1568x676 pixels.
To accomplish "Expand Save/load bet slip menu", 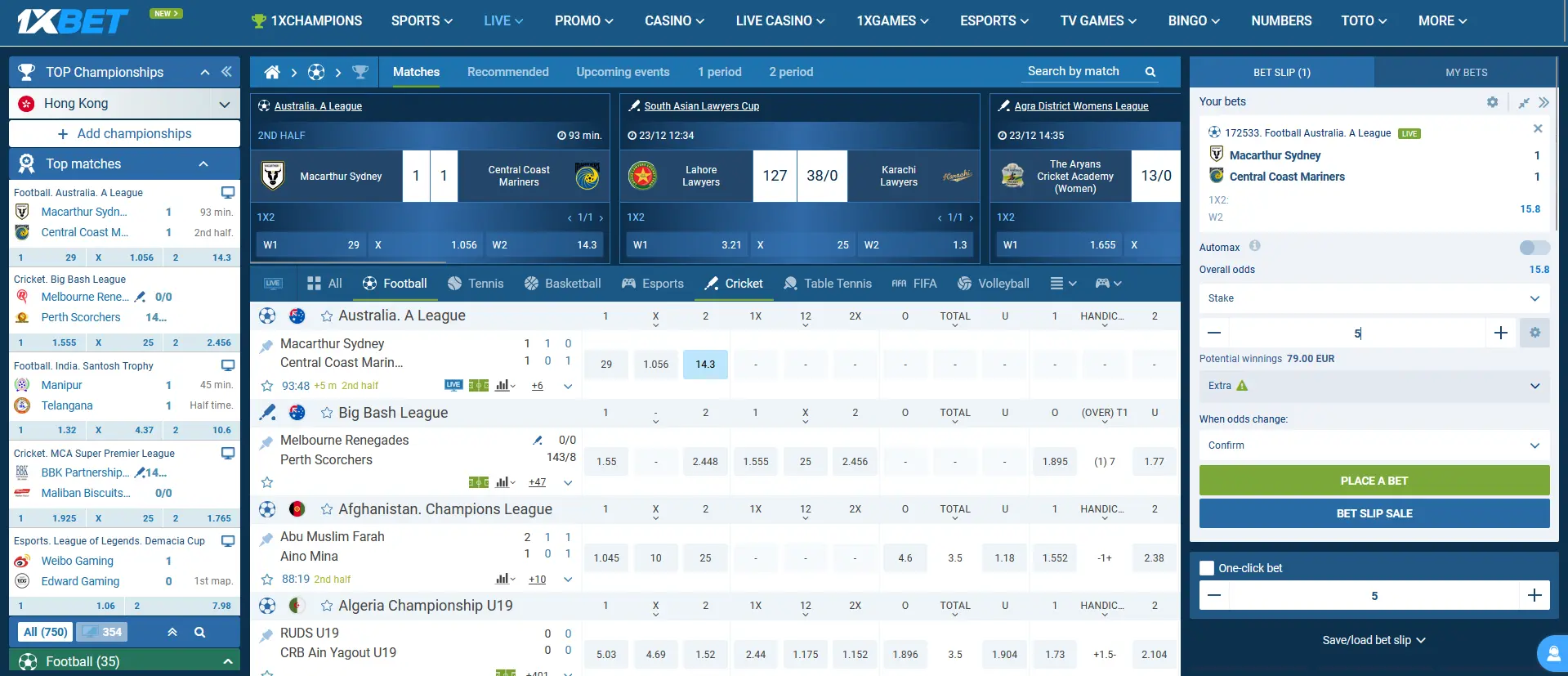I will pyautogui.click(x=1374, y=640).
